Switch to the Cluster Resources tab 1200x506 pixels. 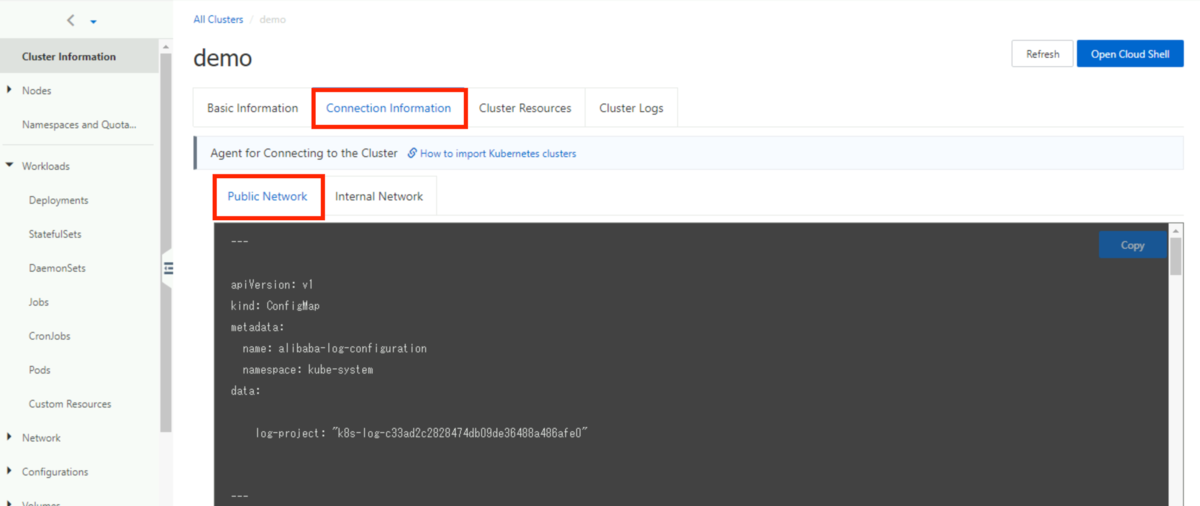click(525, 108)
